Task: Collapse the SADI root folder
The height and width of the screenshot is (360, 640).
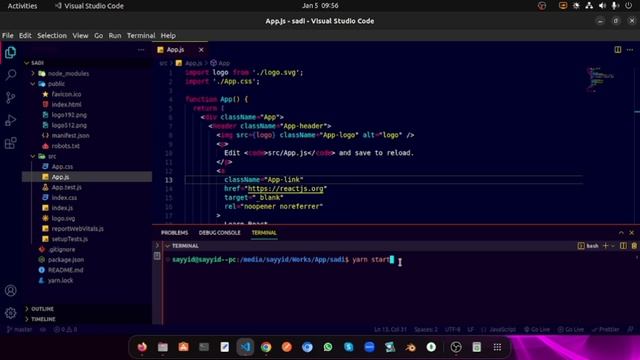Action: 87,63
